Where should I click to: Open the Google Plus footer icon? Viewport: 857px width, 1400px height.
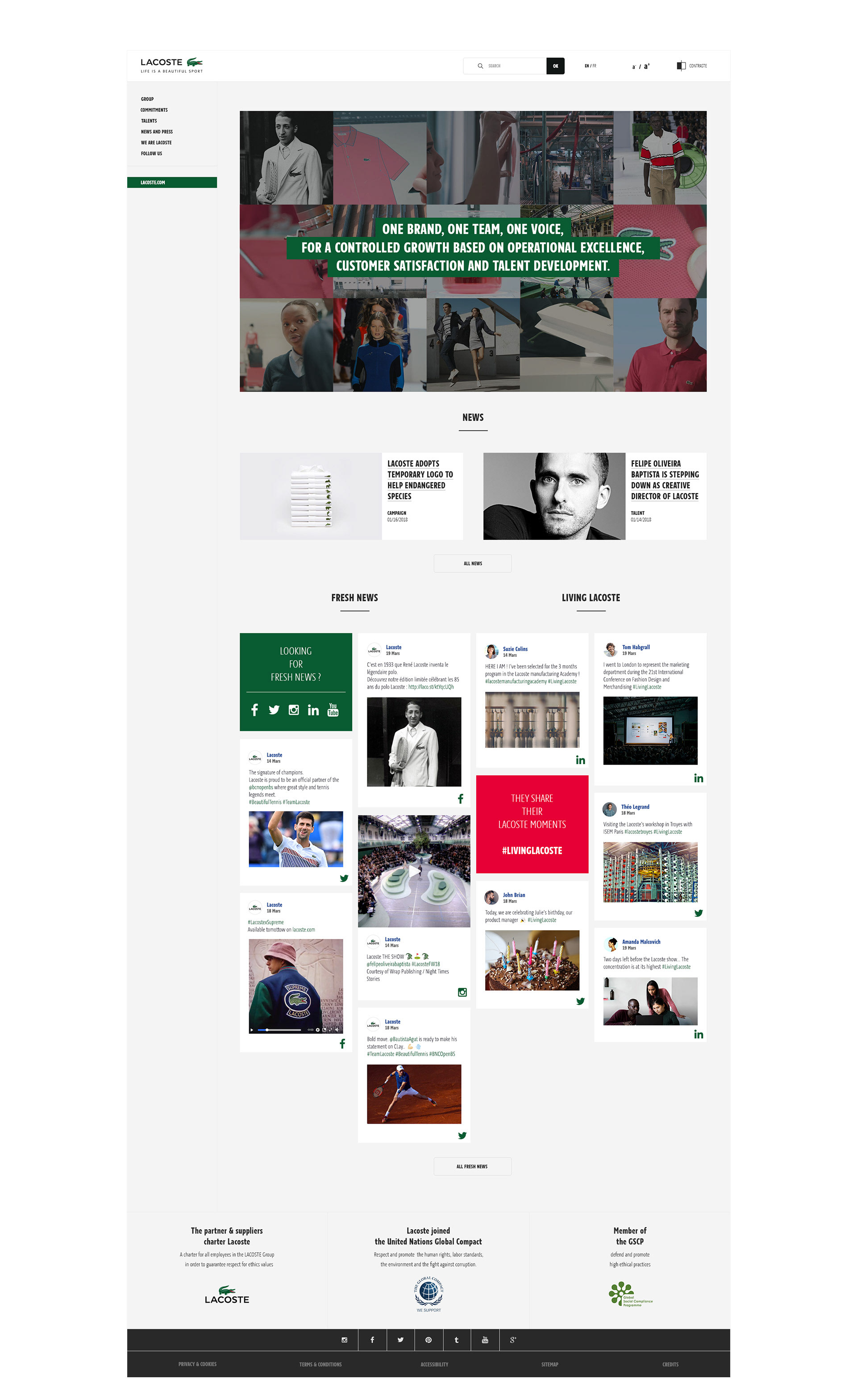[513, 1340]
